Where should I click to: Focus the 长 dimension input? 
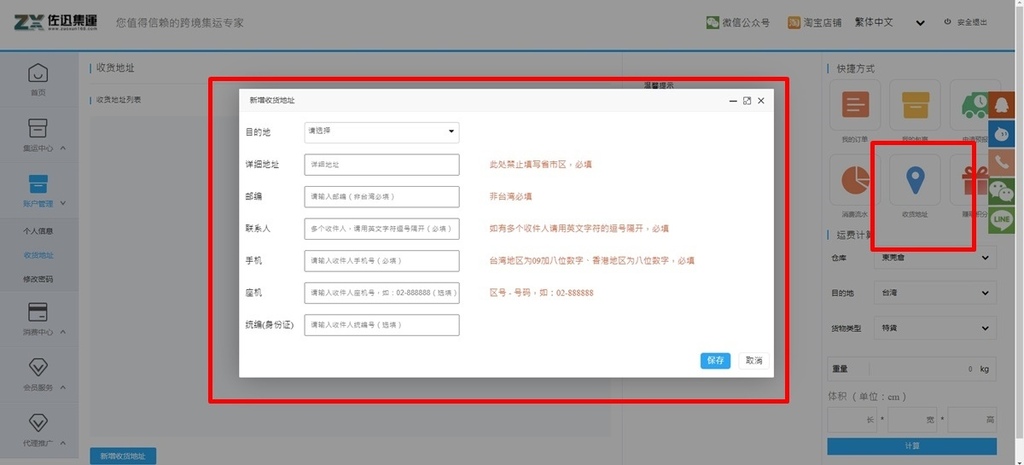(x=852, y=419)
